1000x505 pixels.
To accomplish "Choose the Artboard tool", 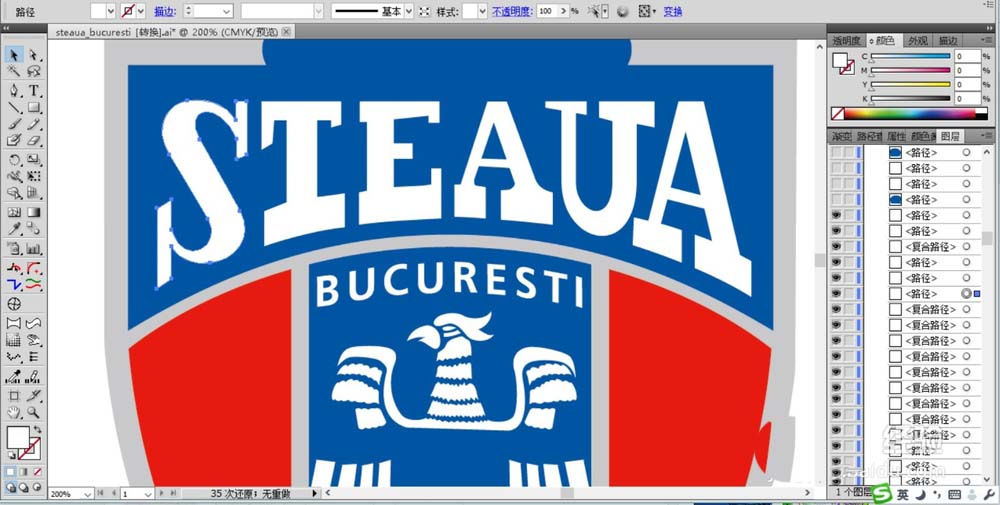I will [14, 396].
